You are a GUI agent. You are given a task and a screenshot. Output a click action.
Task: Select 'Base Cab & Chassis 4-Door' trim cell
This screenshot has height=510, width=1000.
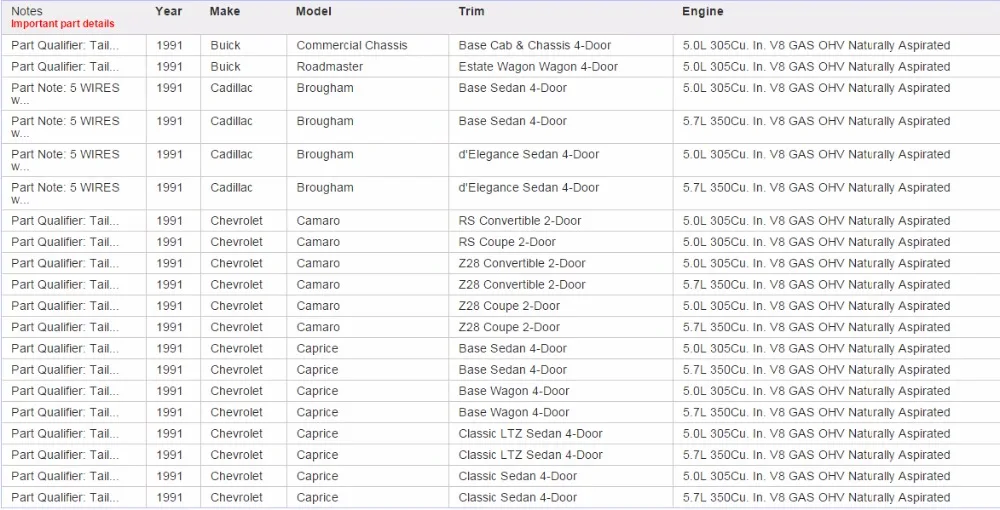click(534, 45)
